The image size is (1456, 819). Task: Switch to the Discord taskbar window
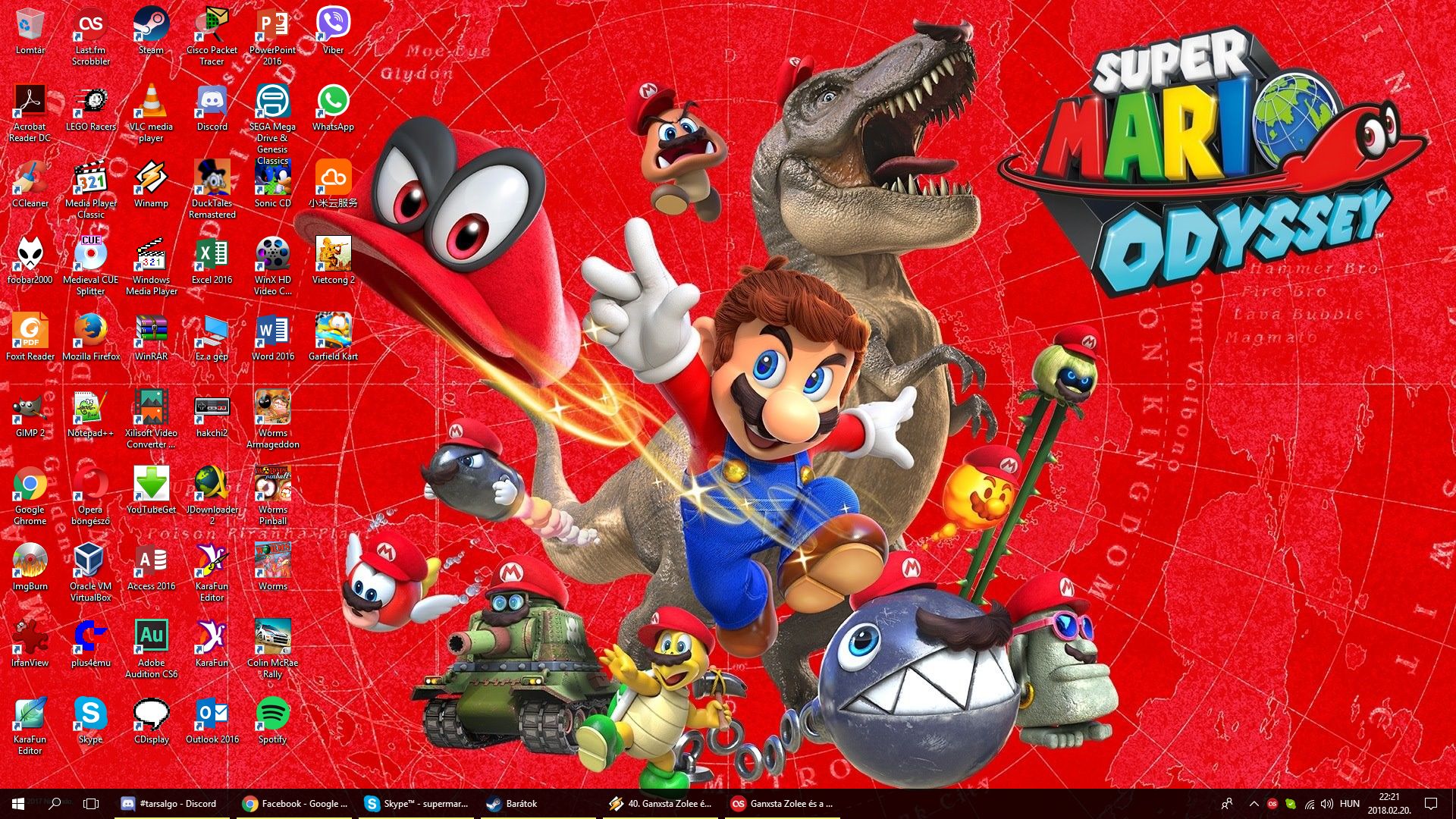[x=169, y=804]
